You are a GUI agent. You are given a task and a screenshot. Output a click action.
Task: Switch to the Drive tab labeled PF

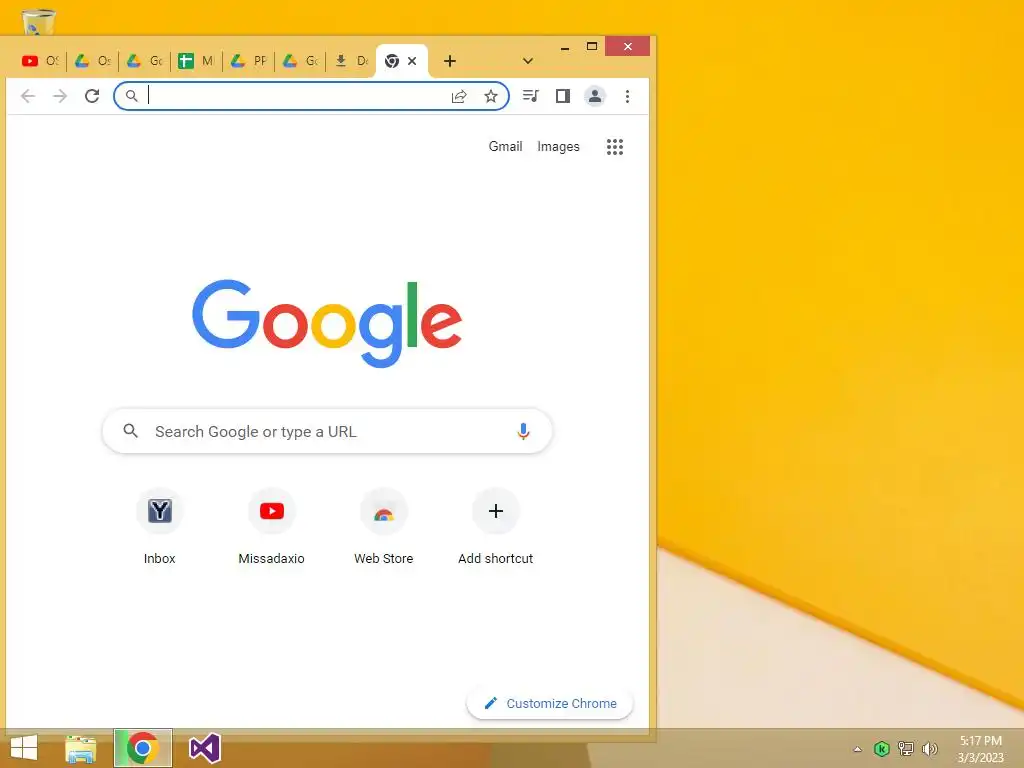249,61
